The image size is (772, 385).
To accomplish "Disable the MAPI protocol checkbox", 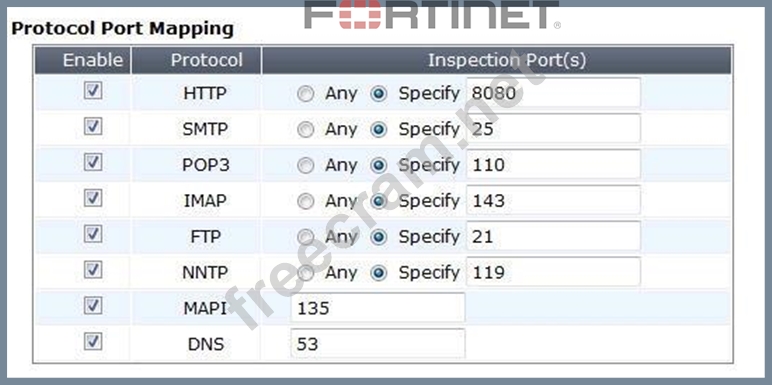I will coord(93,305).
